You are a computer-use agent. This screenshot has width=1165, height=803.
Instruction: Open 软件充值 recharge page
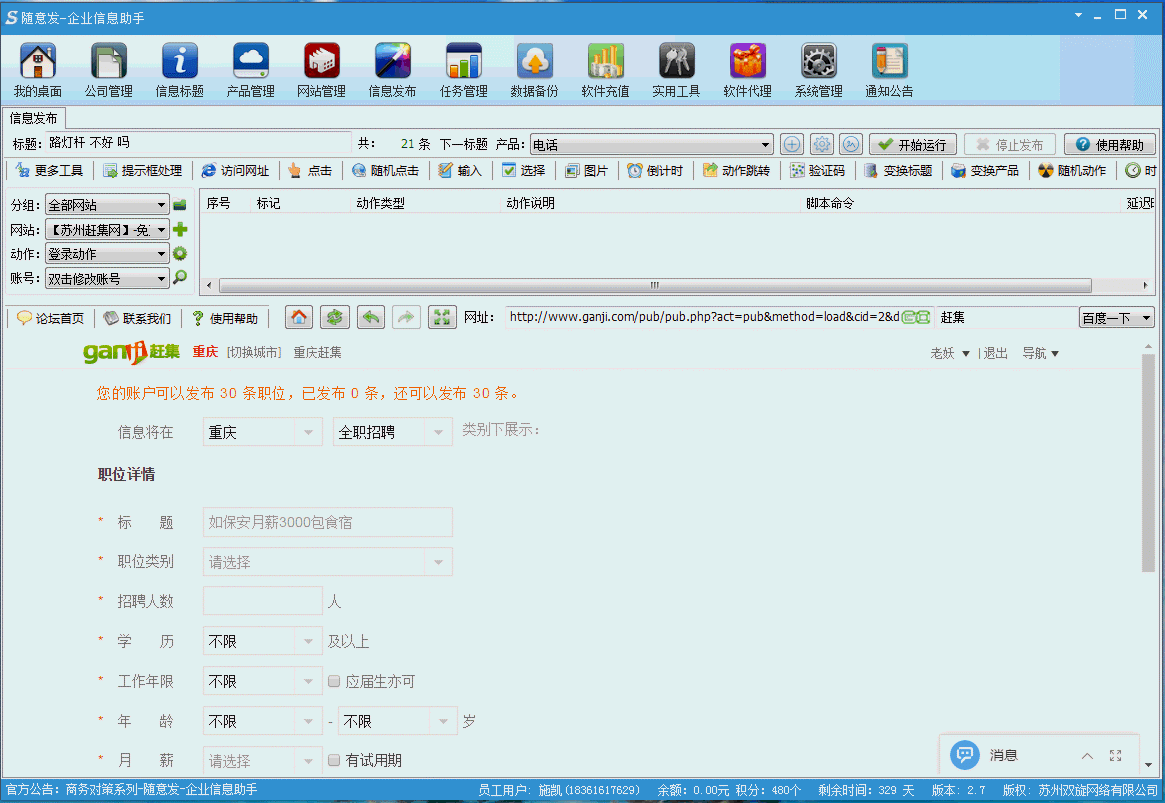pos(606,70)
